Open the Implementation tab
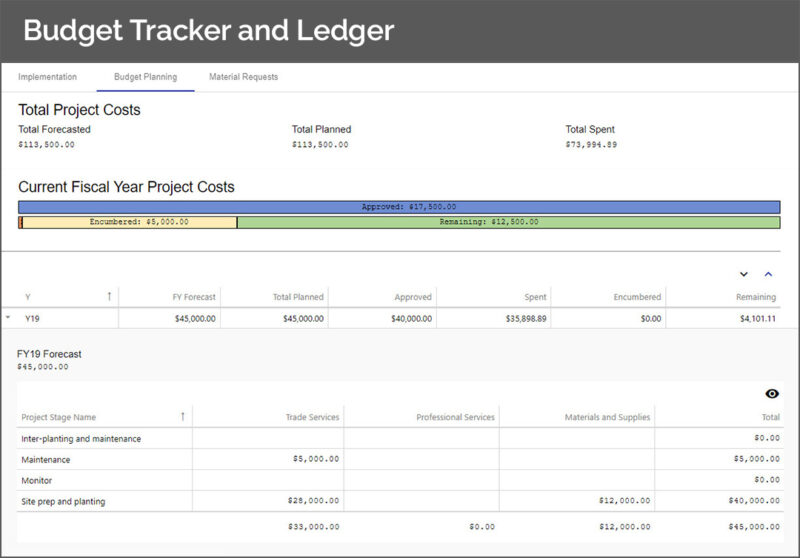Image resolution: width=800 pixels, height=558 pixels. [x=47, y=77]
